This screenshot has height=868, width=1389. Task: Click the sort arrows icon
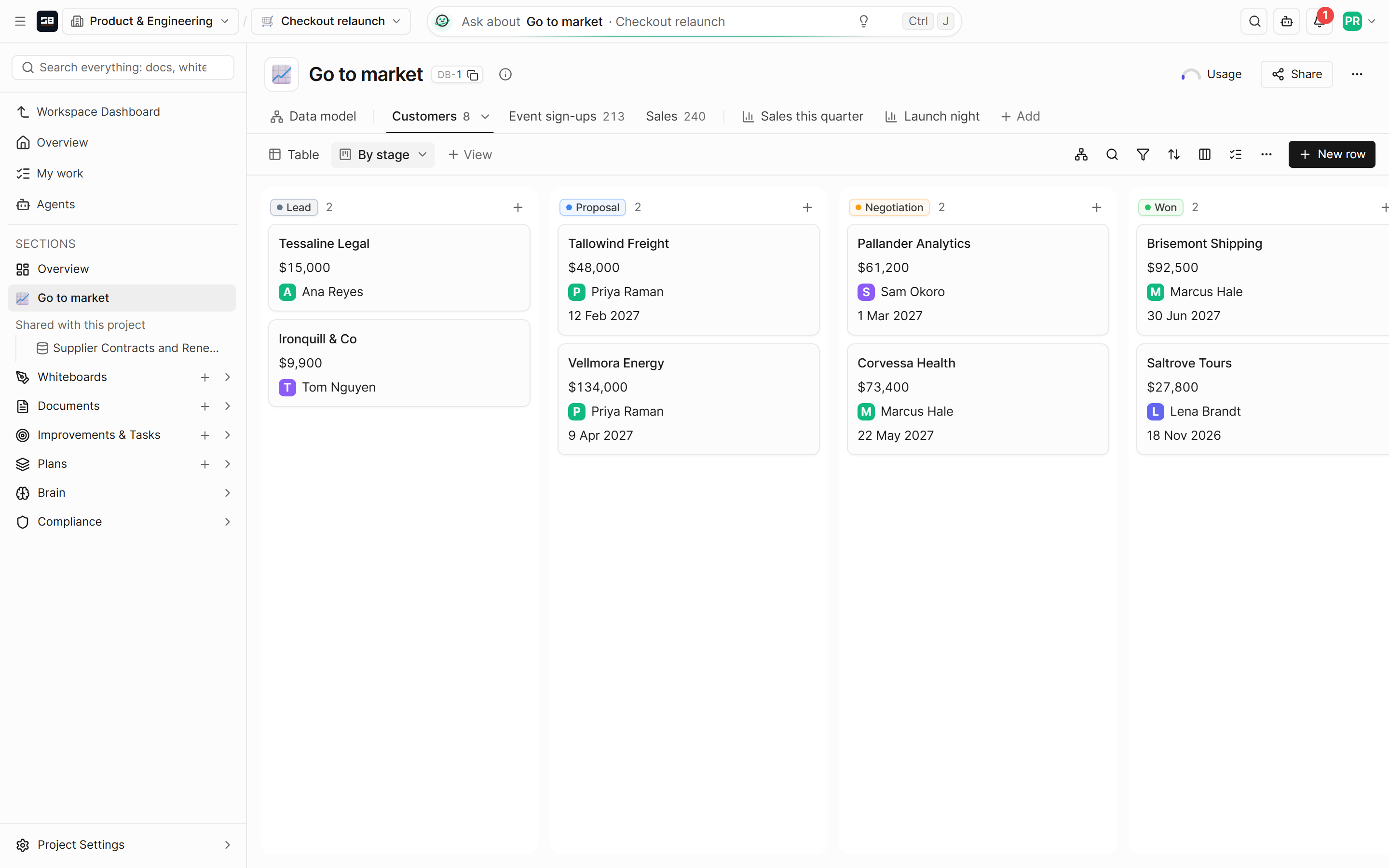pyautogui.click(x=1174, y=154)
